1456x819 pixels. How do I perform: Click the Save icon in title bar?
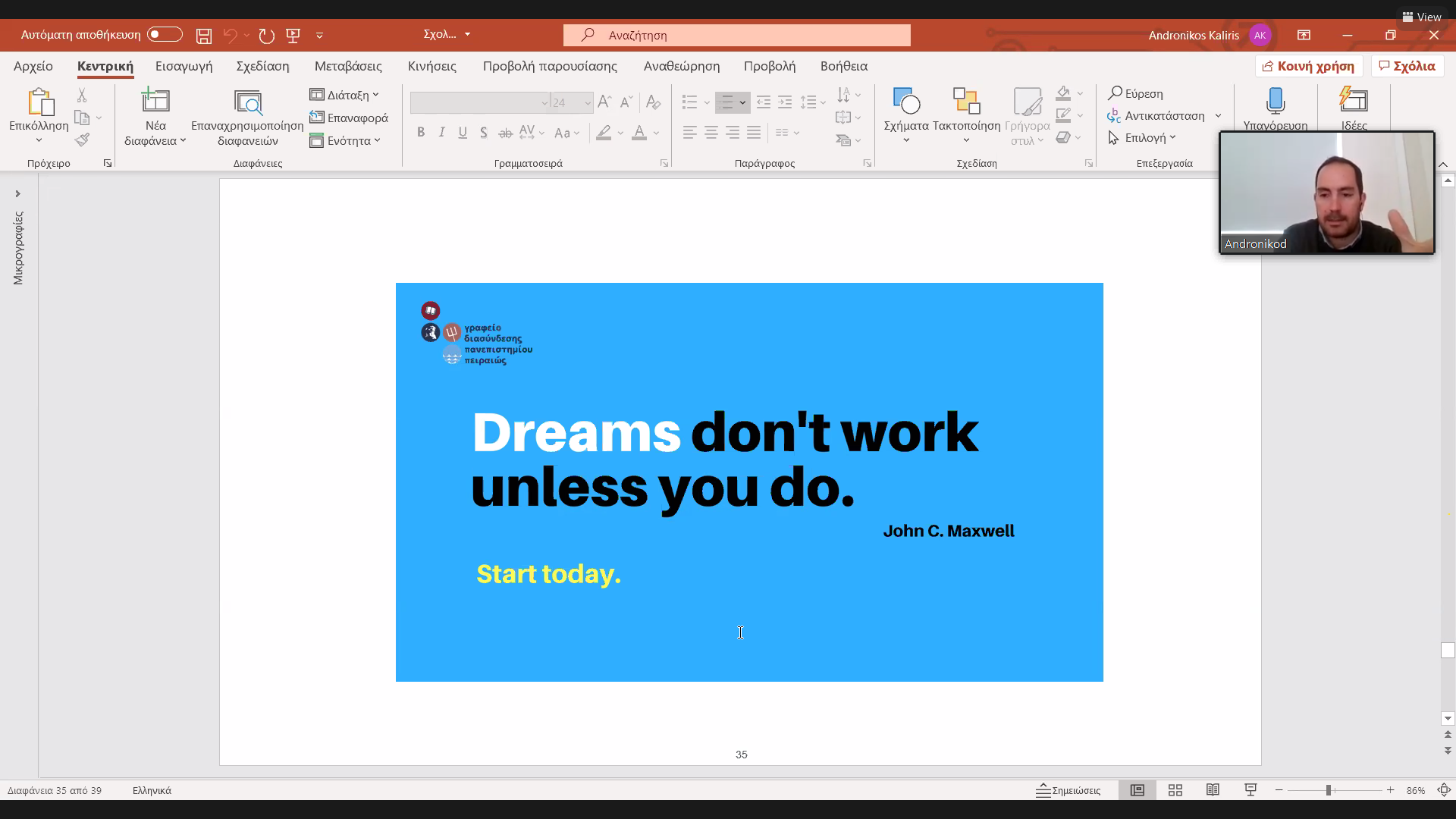[203, 36]
